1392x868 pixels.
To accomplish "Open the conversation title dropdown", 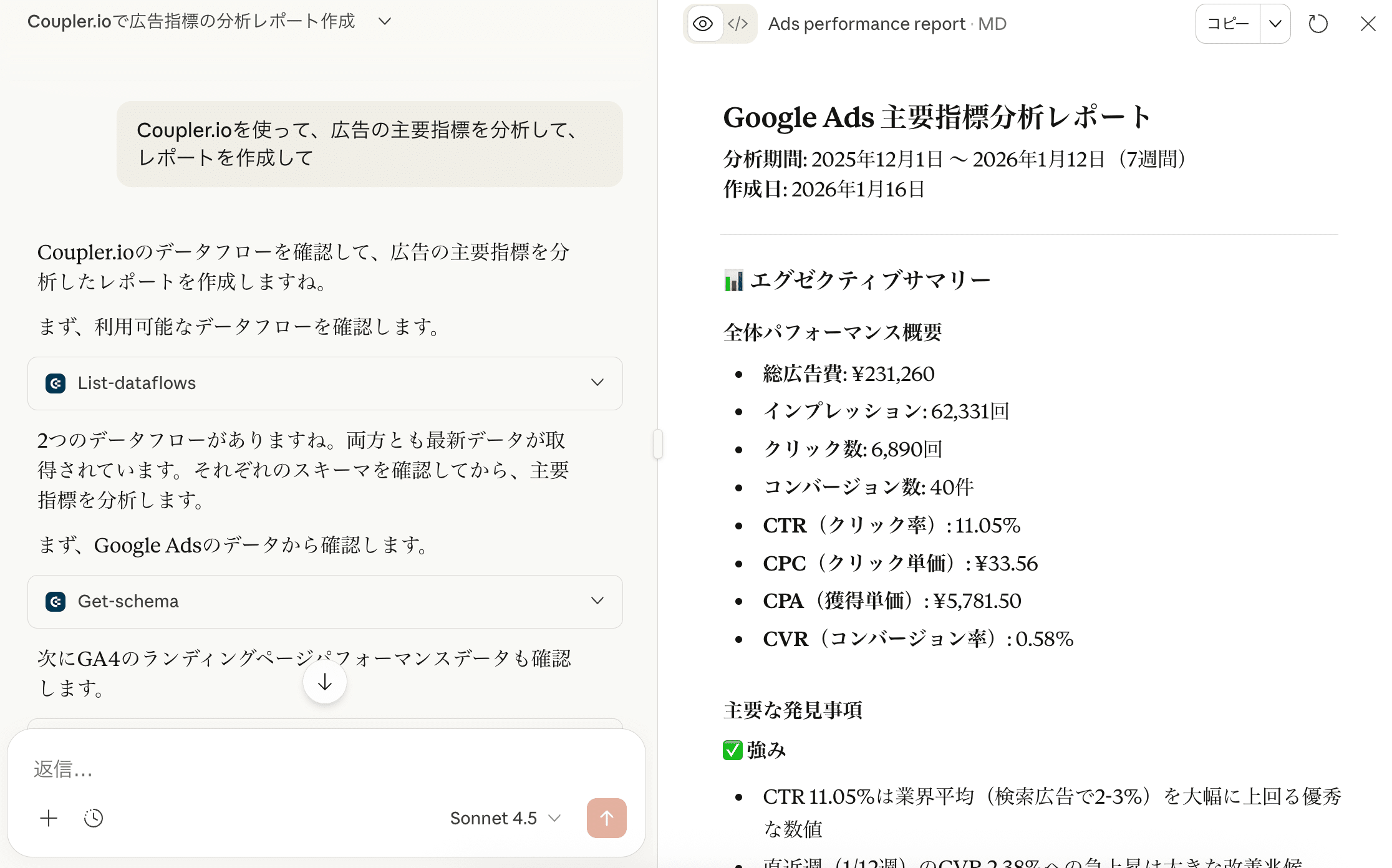I will [385, 21].
